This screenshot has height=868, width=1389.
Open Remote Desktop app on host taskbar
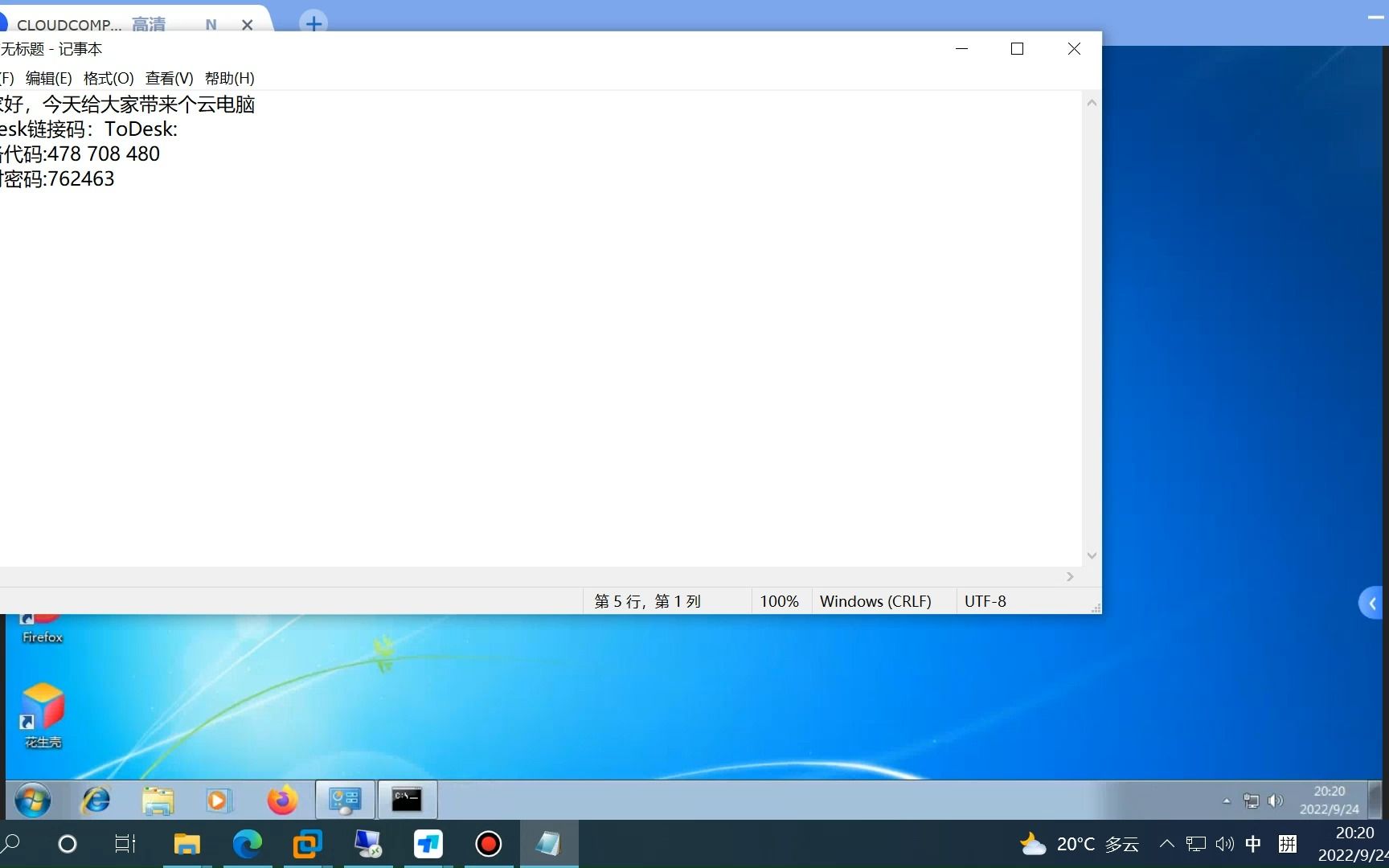pyautogui.click(x=368, y=844)
